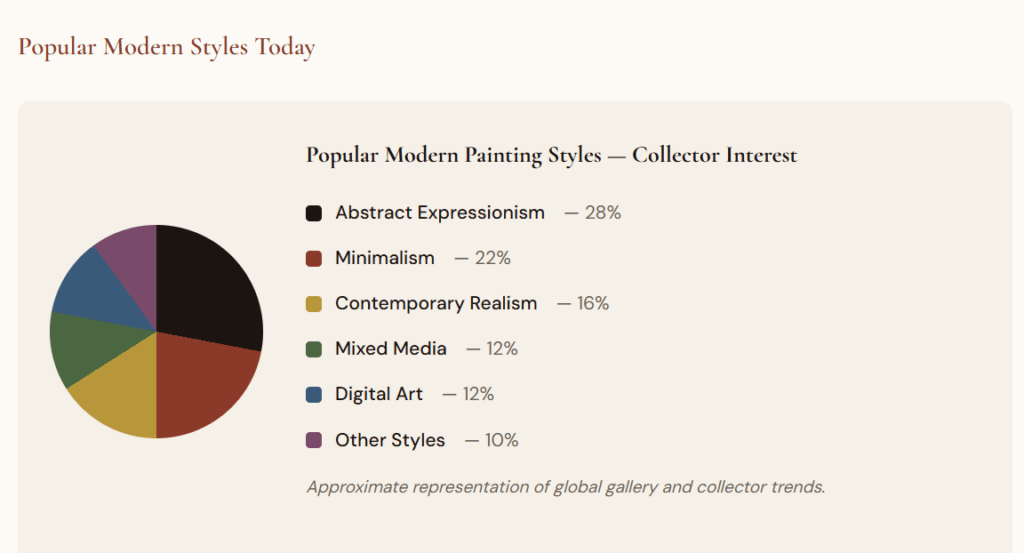Click the purple Other Styles legend swatch

pyautogui.click(x=314, y=440)
